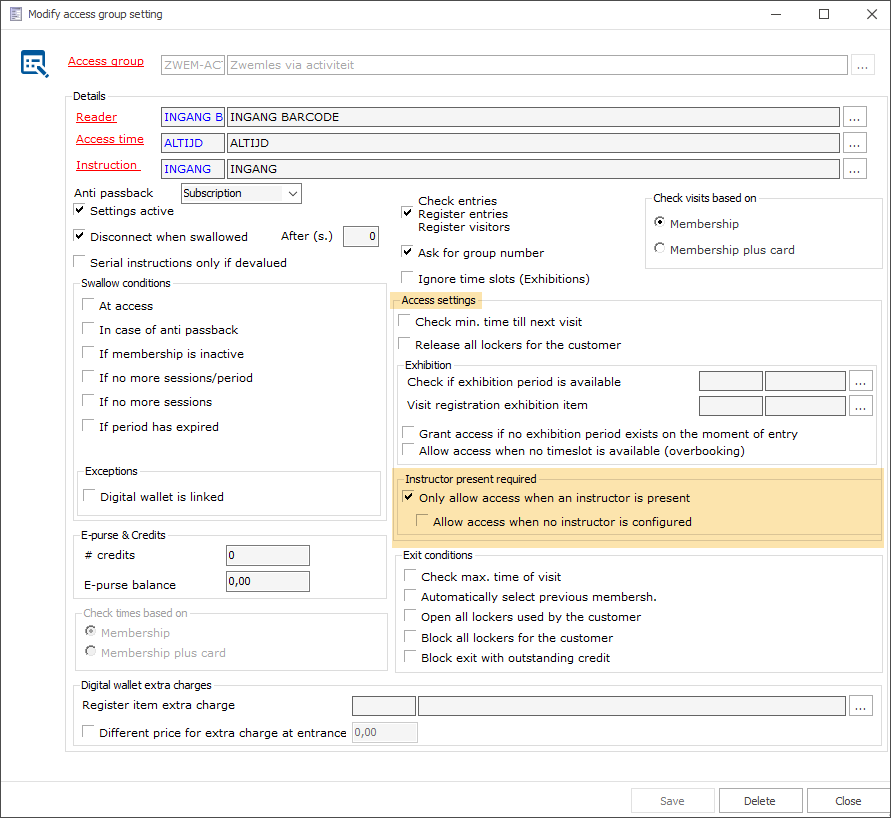Click the extra charge item code field
The width and height of the screenshot is (891, 818).
coord(384,706)
